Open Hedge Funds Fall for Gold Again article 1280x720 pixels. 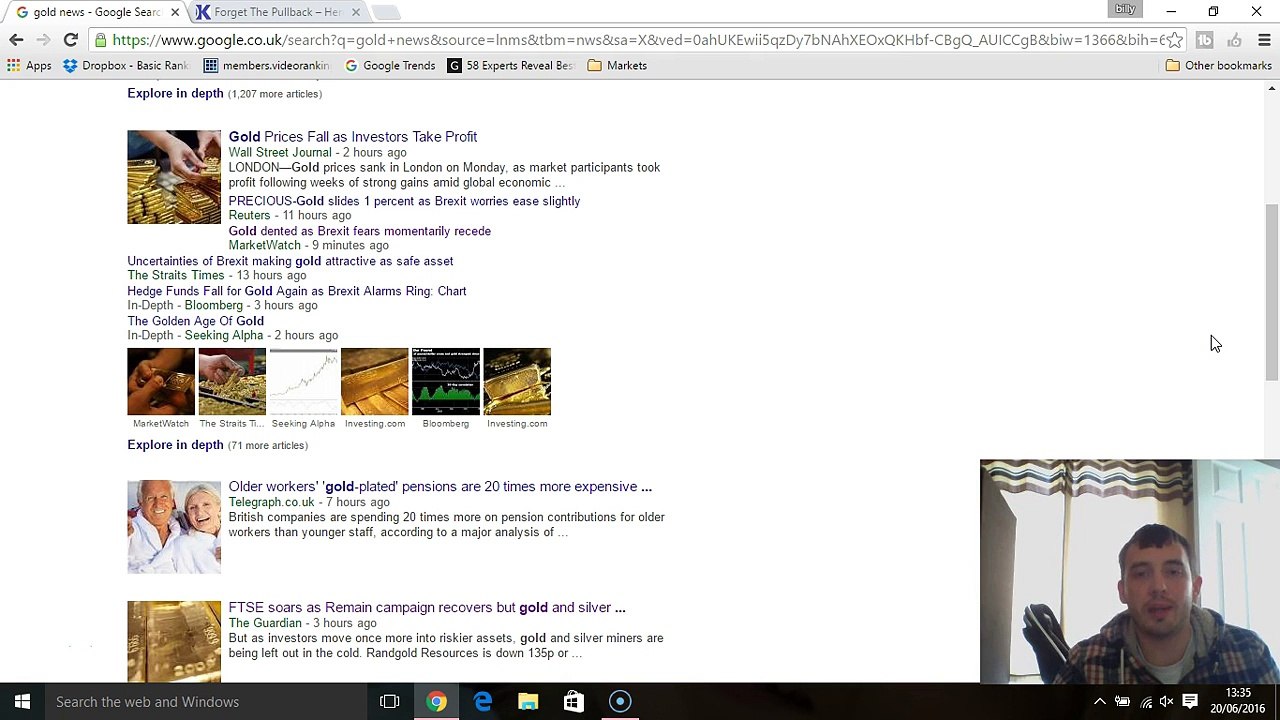tap(297, 291)
